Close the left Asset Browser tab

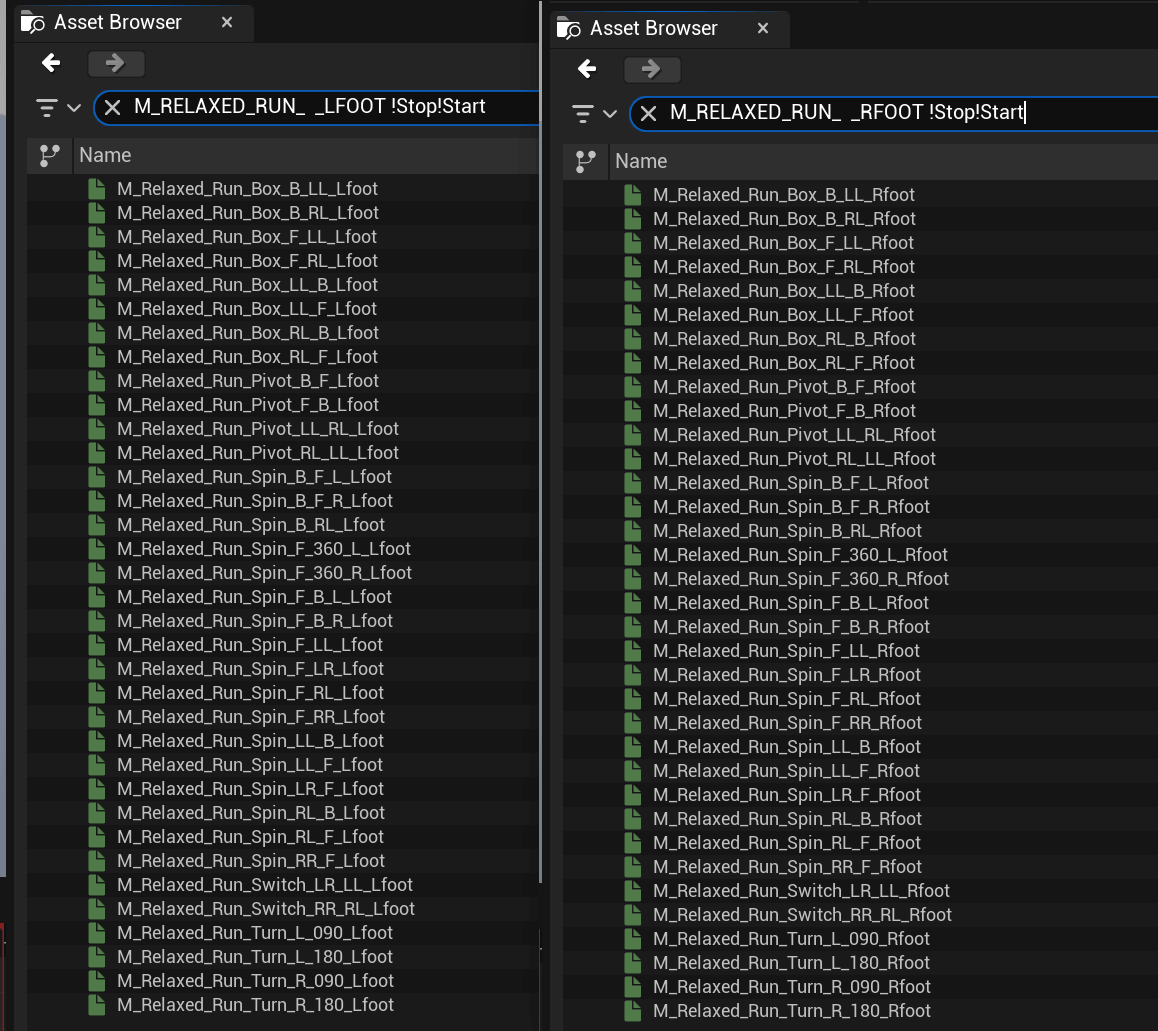(x=227, y=22)
